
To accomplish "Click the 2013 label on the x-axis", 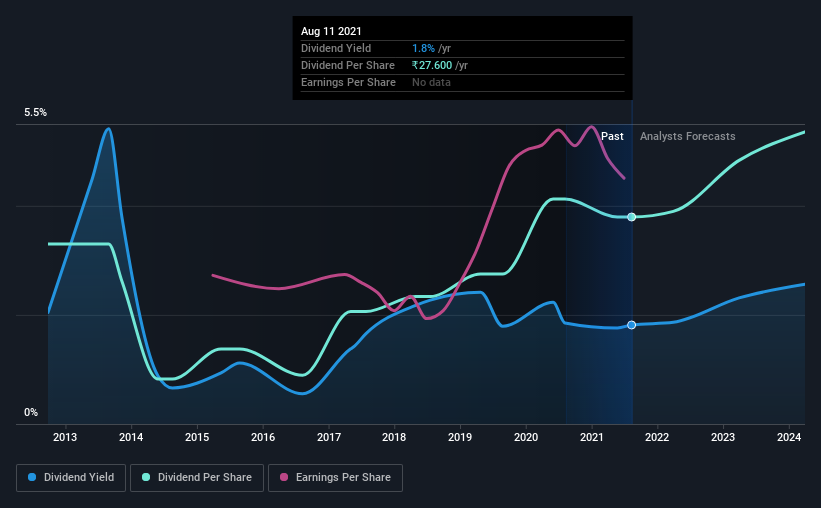I will [65, 437].
